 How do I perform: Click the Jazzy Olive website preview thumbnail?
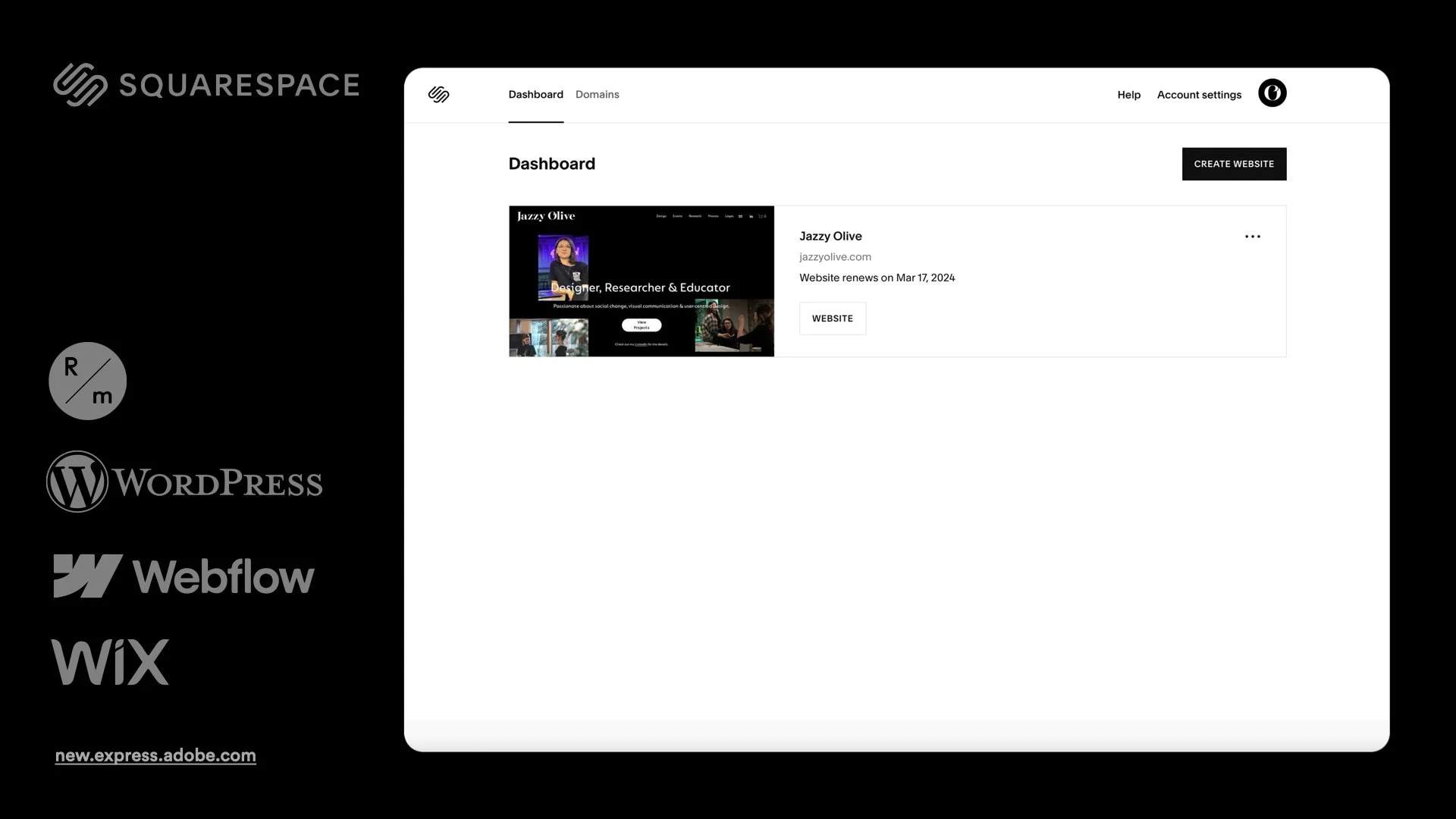(x=641, y=281)
